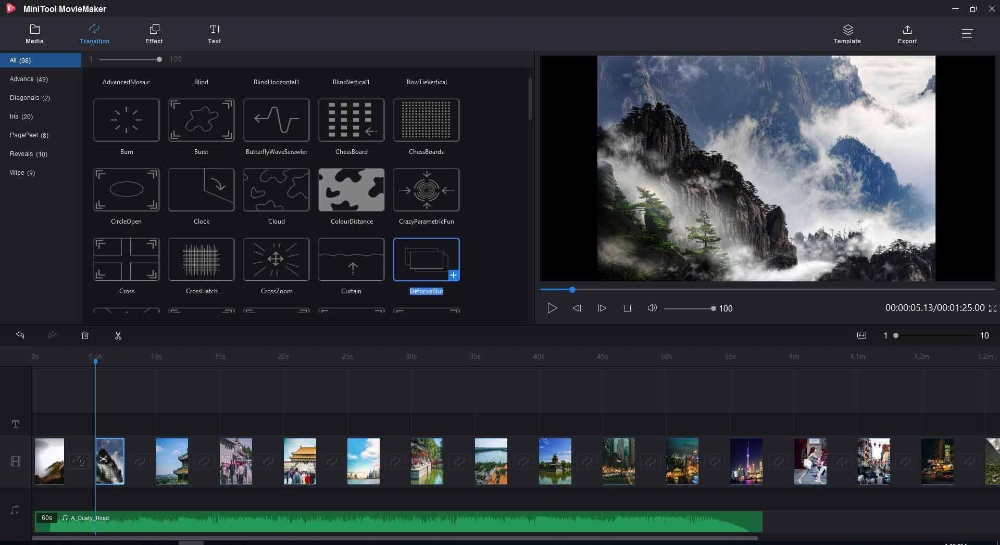The height and width of the screenshot is (545, 1000).
Task: Click the blue playhead marker
Action: pyautogui.click(x=96, y=361)
